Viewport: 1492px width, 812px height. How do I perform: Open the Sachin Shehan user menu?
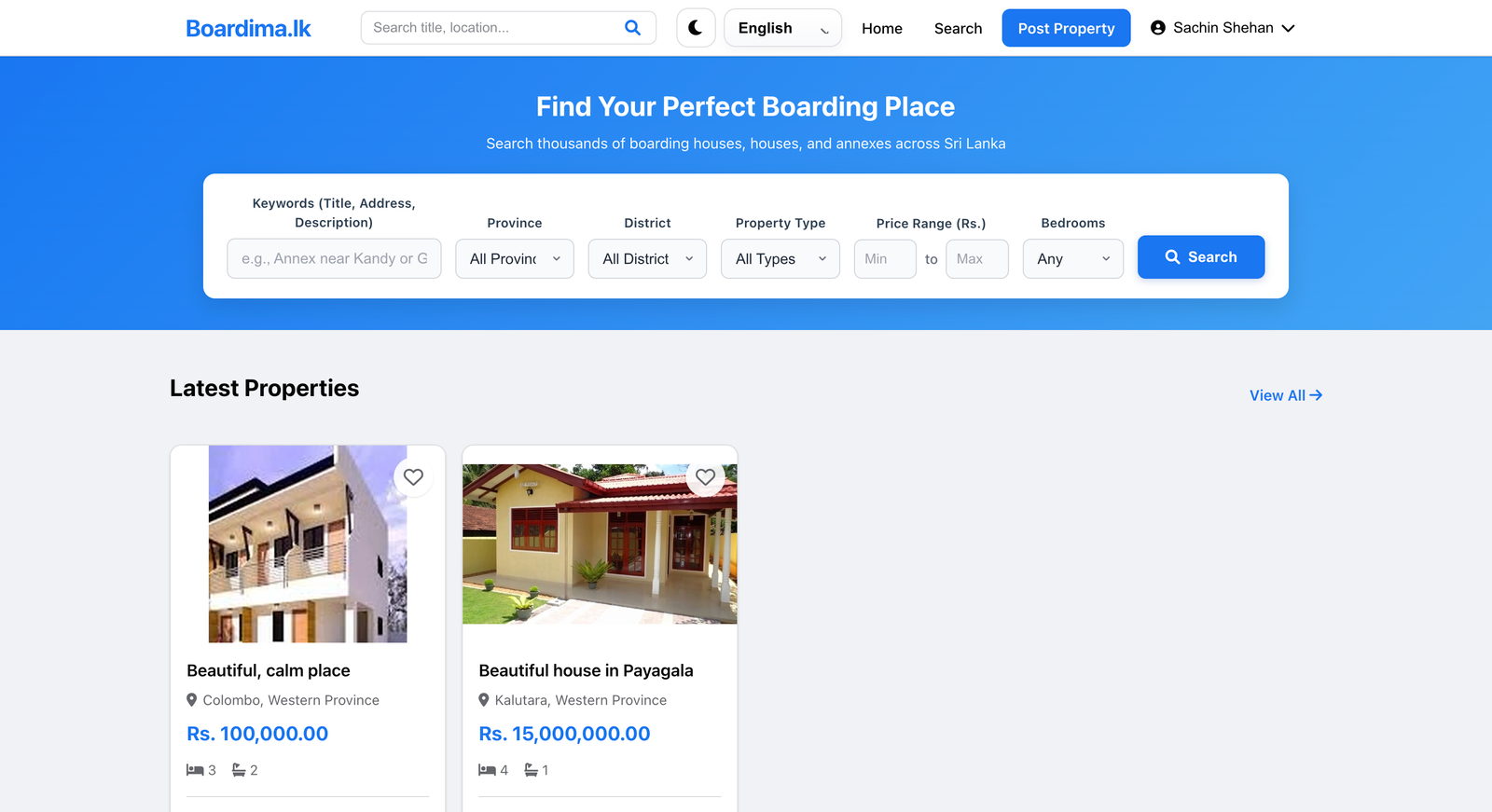pos(1223,28)
